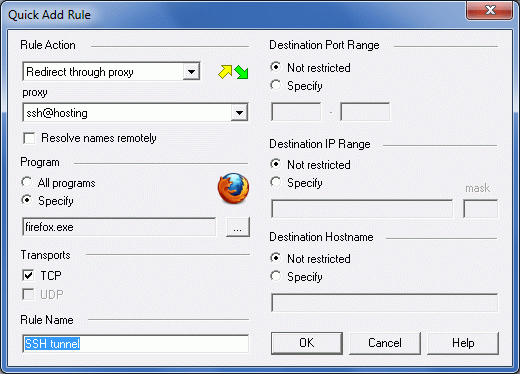Close the Quick Add Rule dialog
This screenshot has height=374, width=520.
pos(489,10)
